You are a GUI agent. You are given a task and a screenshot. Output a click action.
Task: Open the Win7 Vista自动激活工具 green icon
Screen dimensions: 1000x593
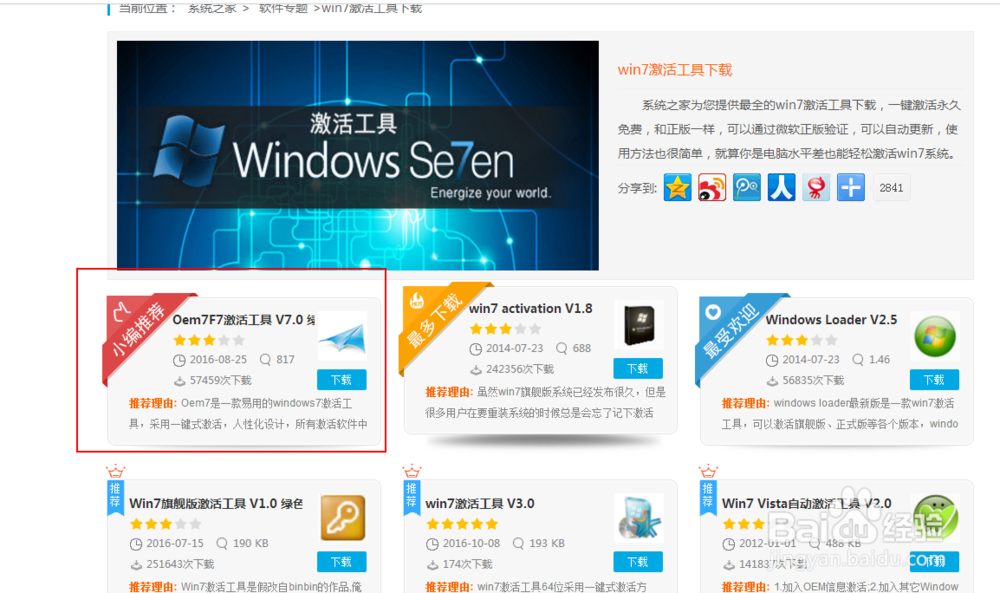coord(936,518)
